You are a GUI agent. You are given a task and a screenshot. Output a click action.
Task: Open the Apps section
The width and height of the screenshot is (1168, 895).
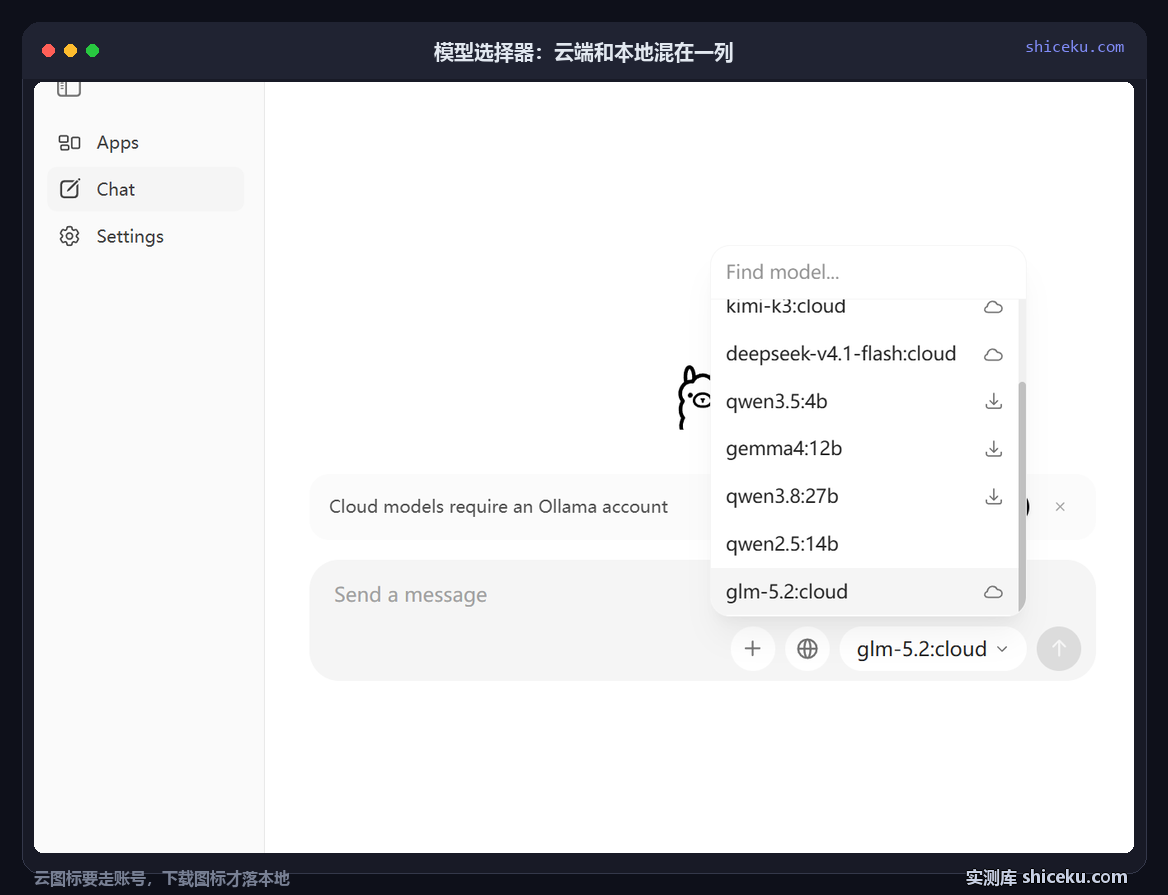tap(145, 142)
